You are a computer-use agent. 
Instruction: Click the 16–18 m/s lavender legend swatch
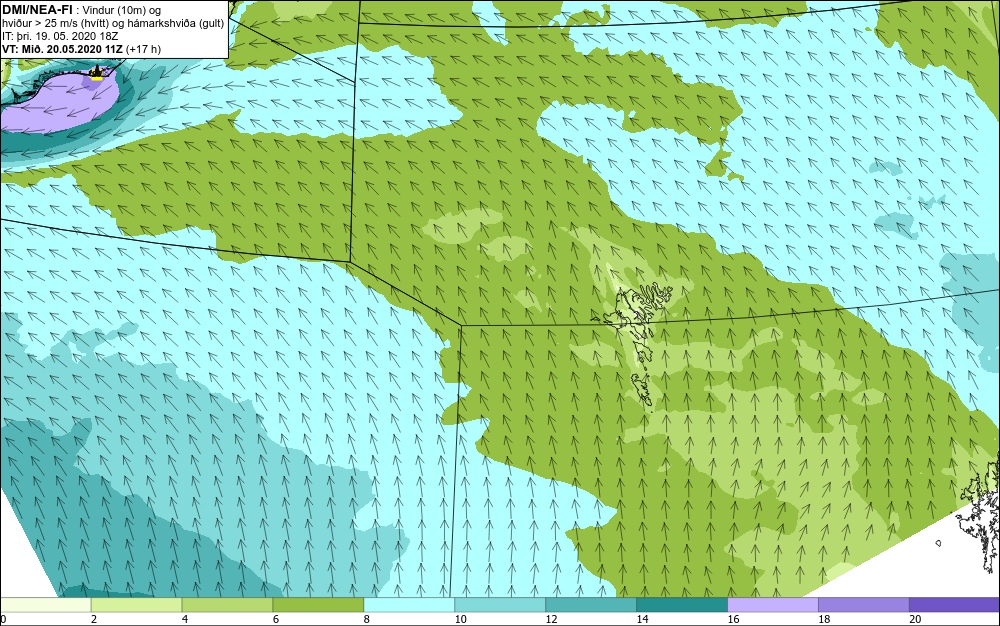[773, 605]
